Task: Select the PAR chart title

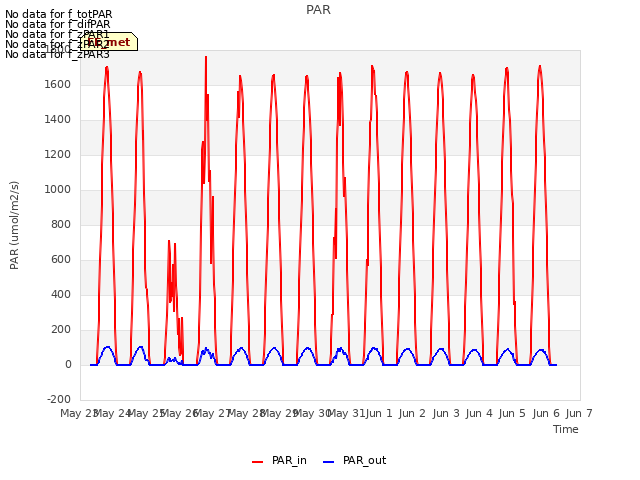Action: (x=318, y=10)
